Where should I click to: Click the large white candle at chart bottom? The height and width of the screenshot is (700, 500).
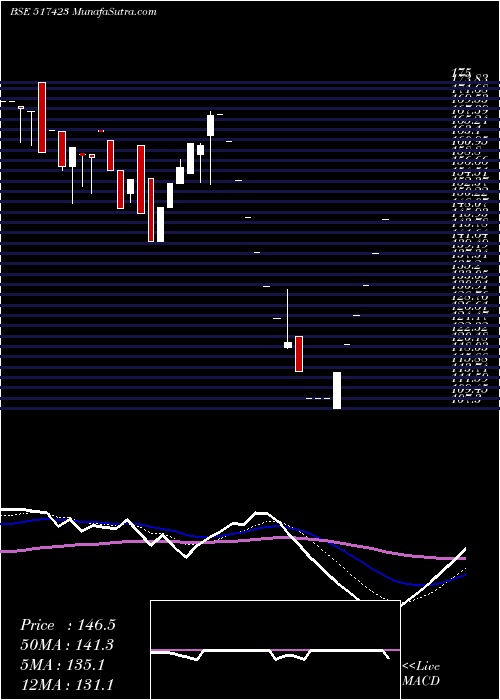pyautogui.click(x=337, y=390)
